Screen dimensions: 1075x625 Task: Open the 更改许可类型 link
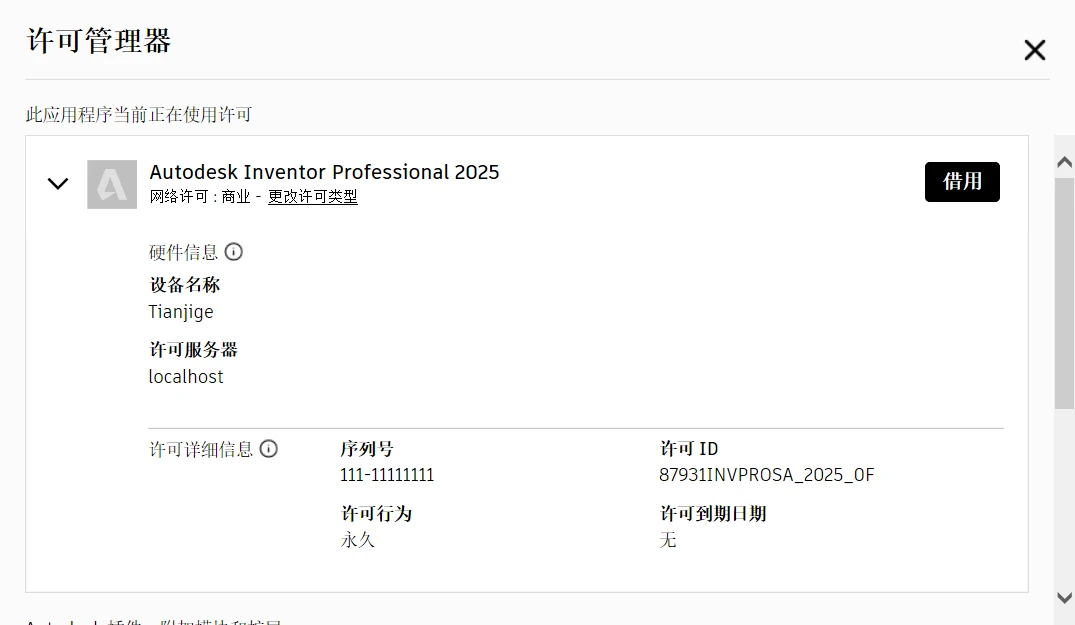313,197
